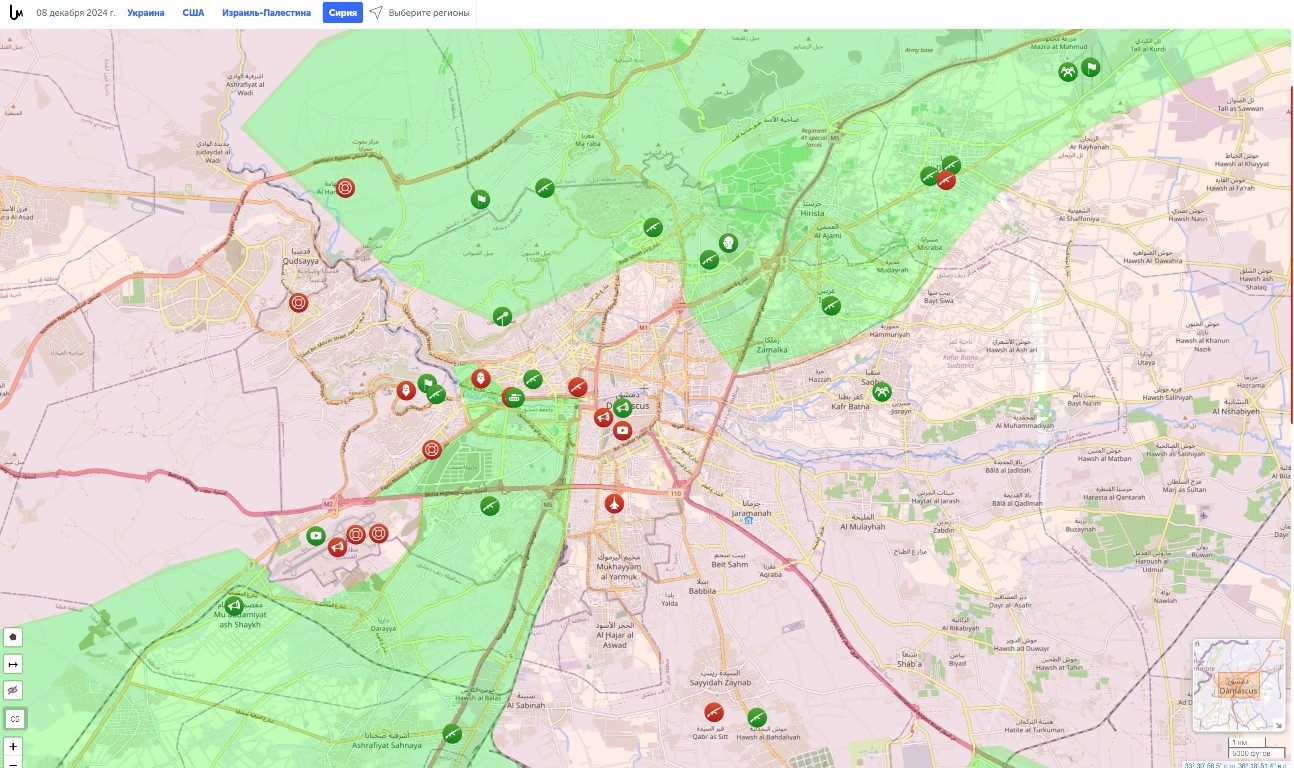Open the green rifle marker south of Beirut Highway
This screenshot has height=768, width=1294.
point(489,506)
